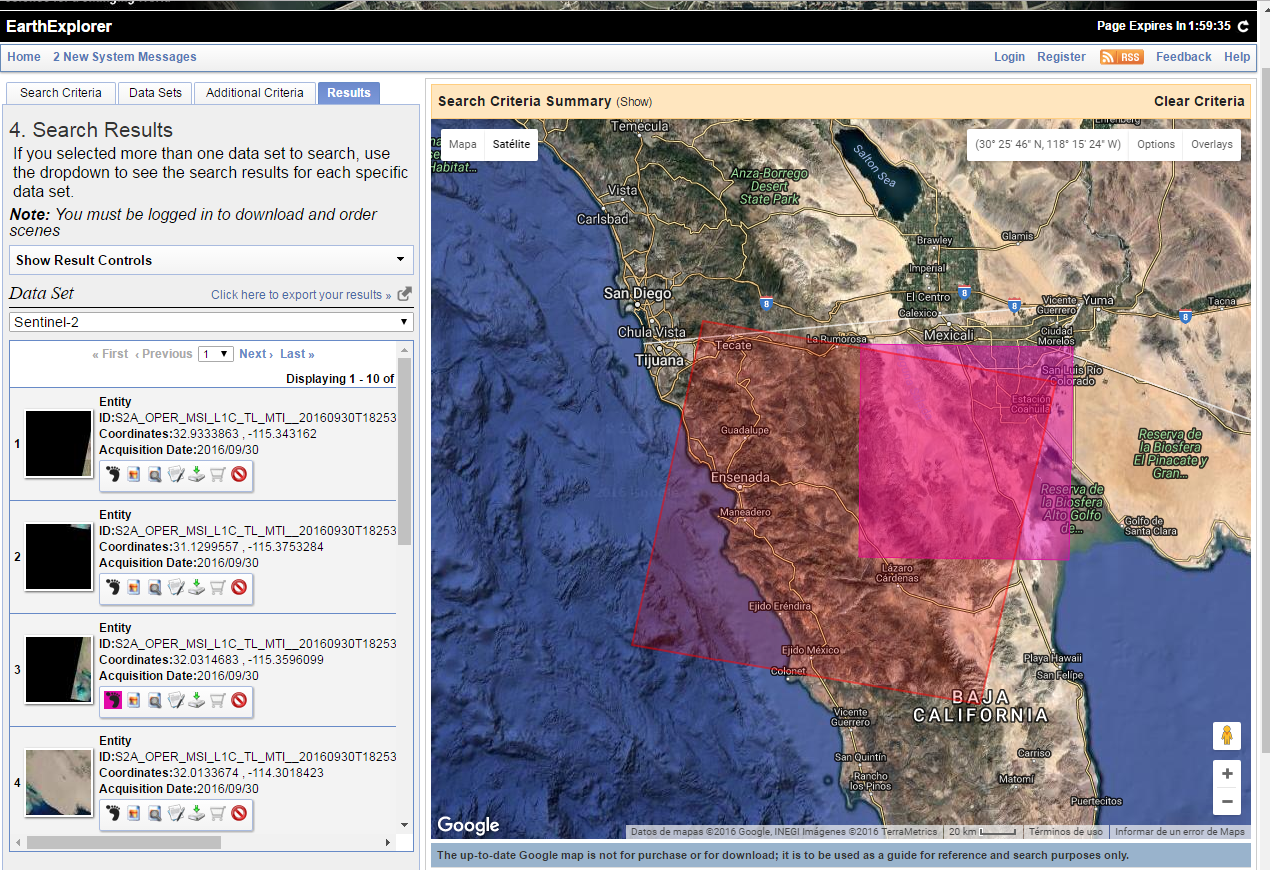The width and height of the screenshot is (1270, 870).
Task: Select the Street View pegman
Action: tap(1226, 737)
